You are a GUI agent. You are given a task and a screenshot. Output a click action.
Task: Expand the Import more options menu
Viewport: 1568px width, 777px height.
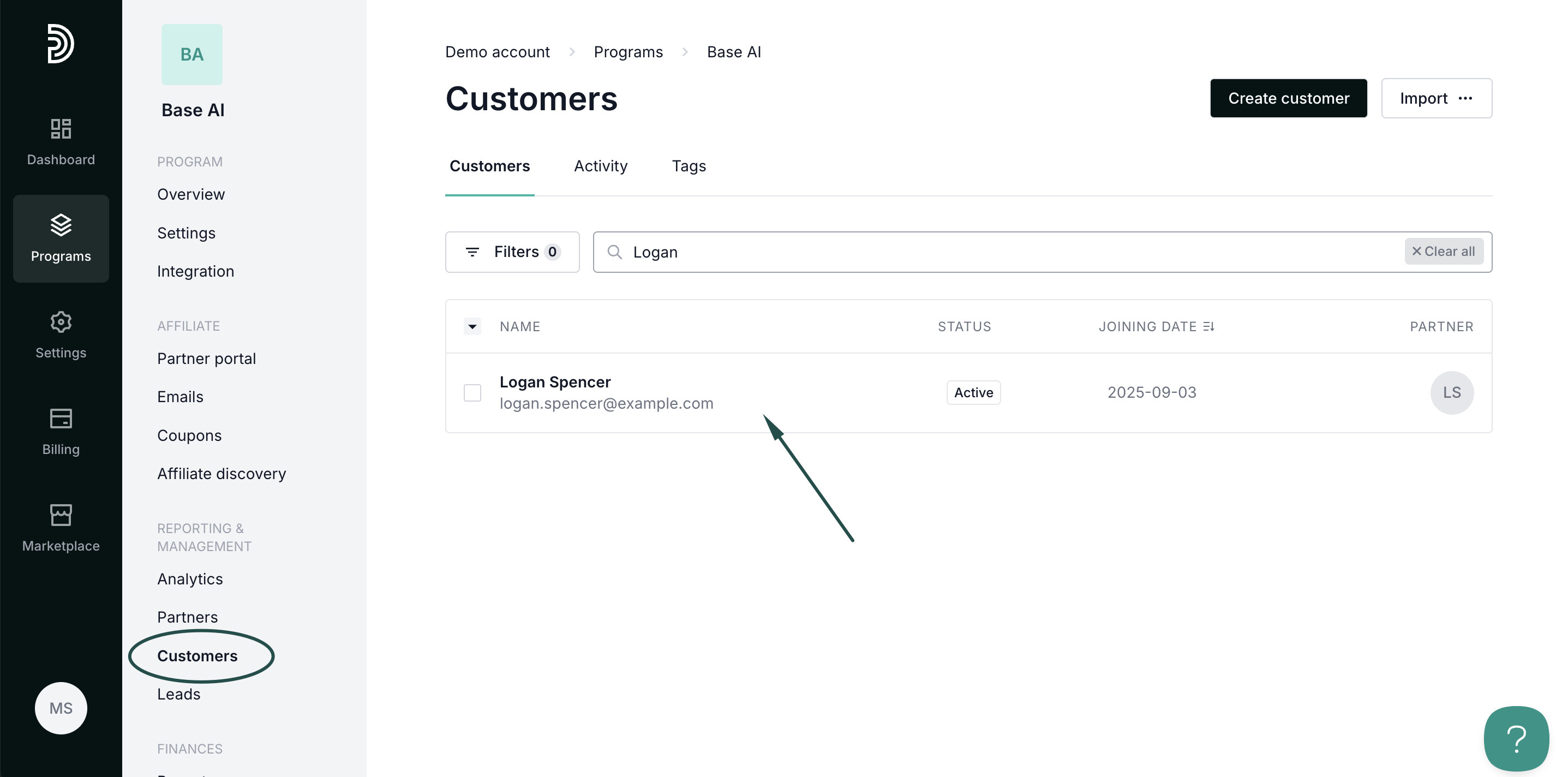[1465, 99]
